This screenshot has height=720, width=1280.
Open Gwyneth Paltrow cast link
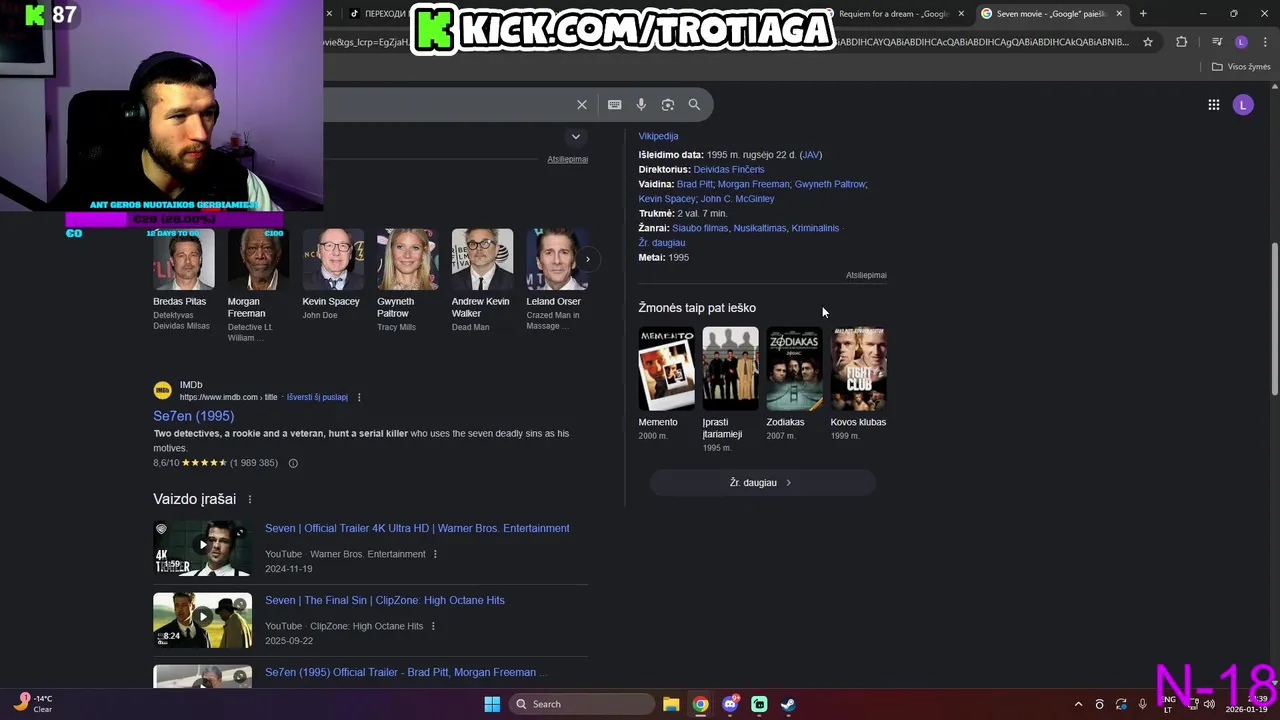pyautogui.click(x=830, y=184)
